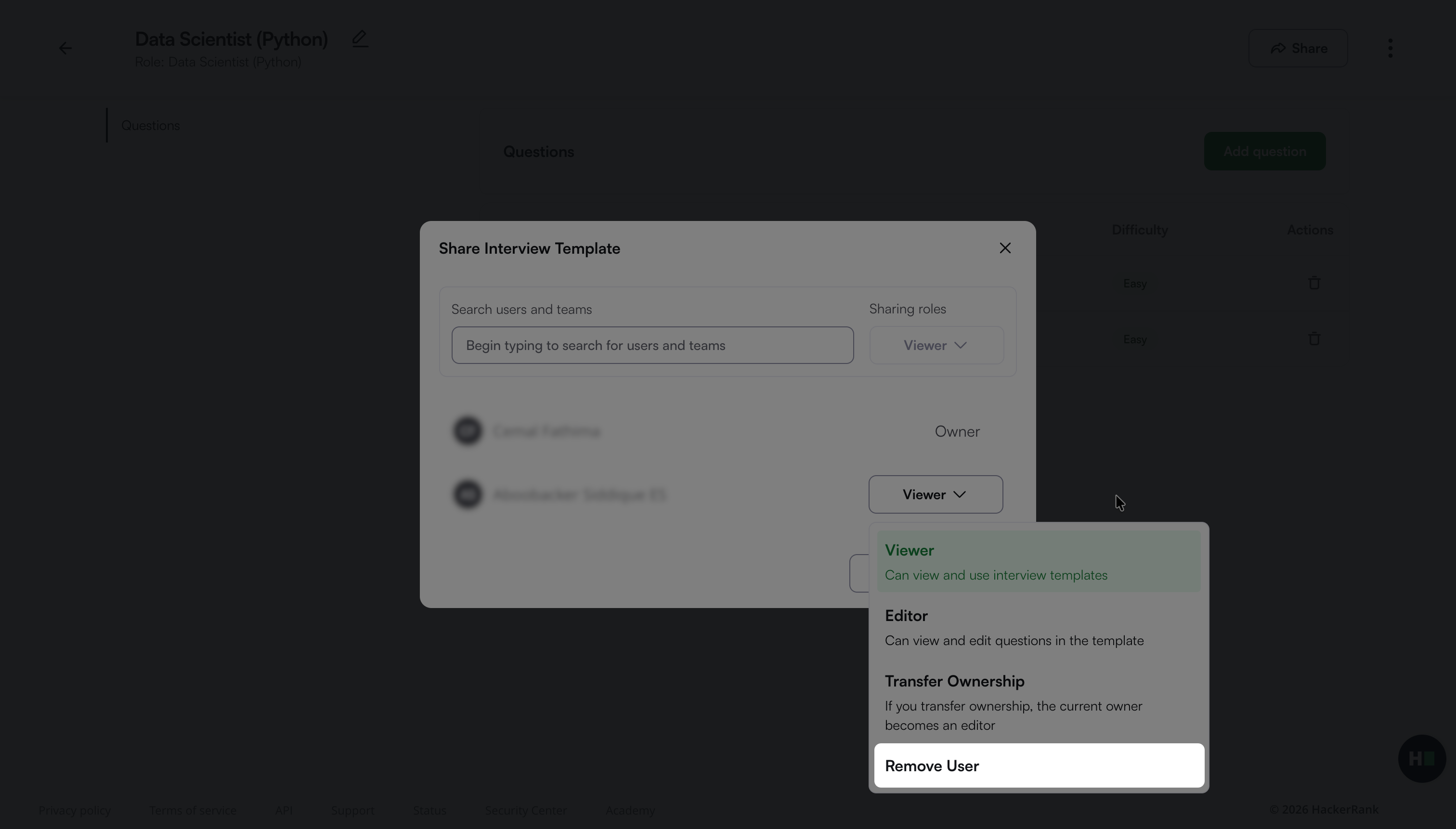This screenshot has height=829, width=1456.
Task: Click the owner's avatar in share list
Action: (468, 431)
